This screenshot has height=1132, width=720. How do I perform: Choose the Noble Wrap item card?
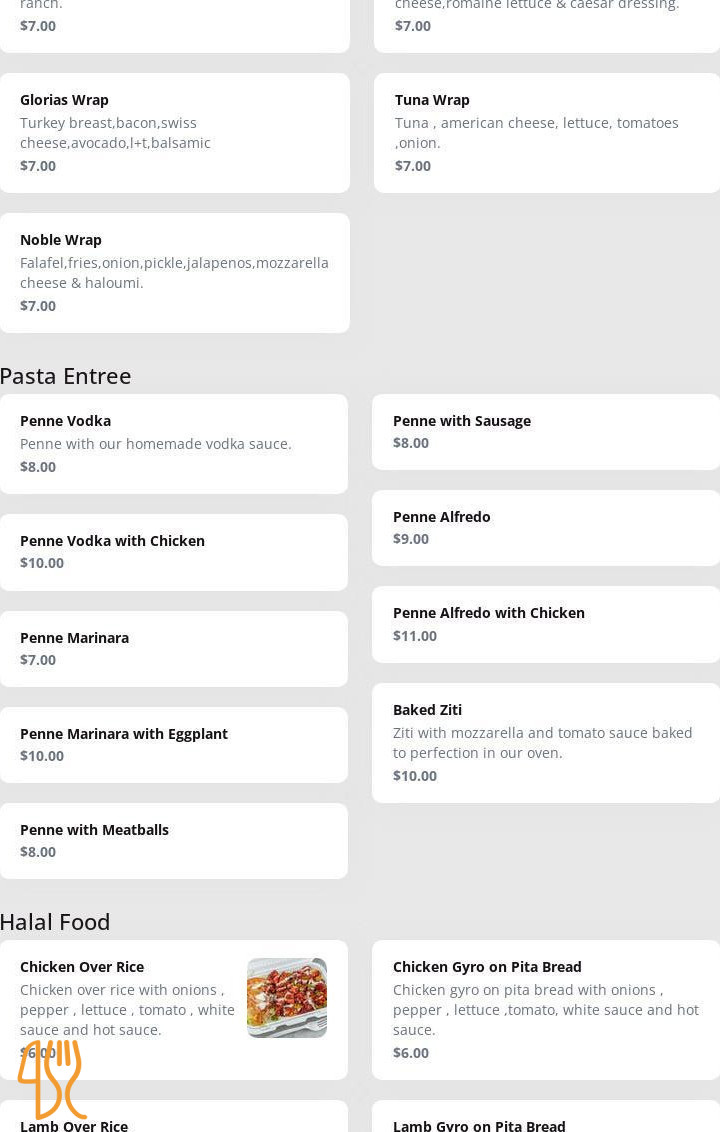coord(174,272)
